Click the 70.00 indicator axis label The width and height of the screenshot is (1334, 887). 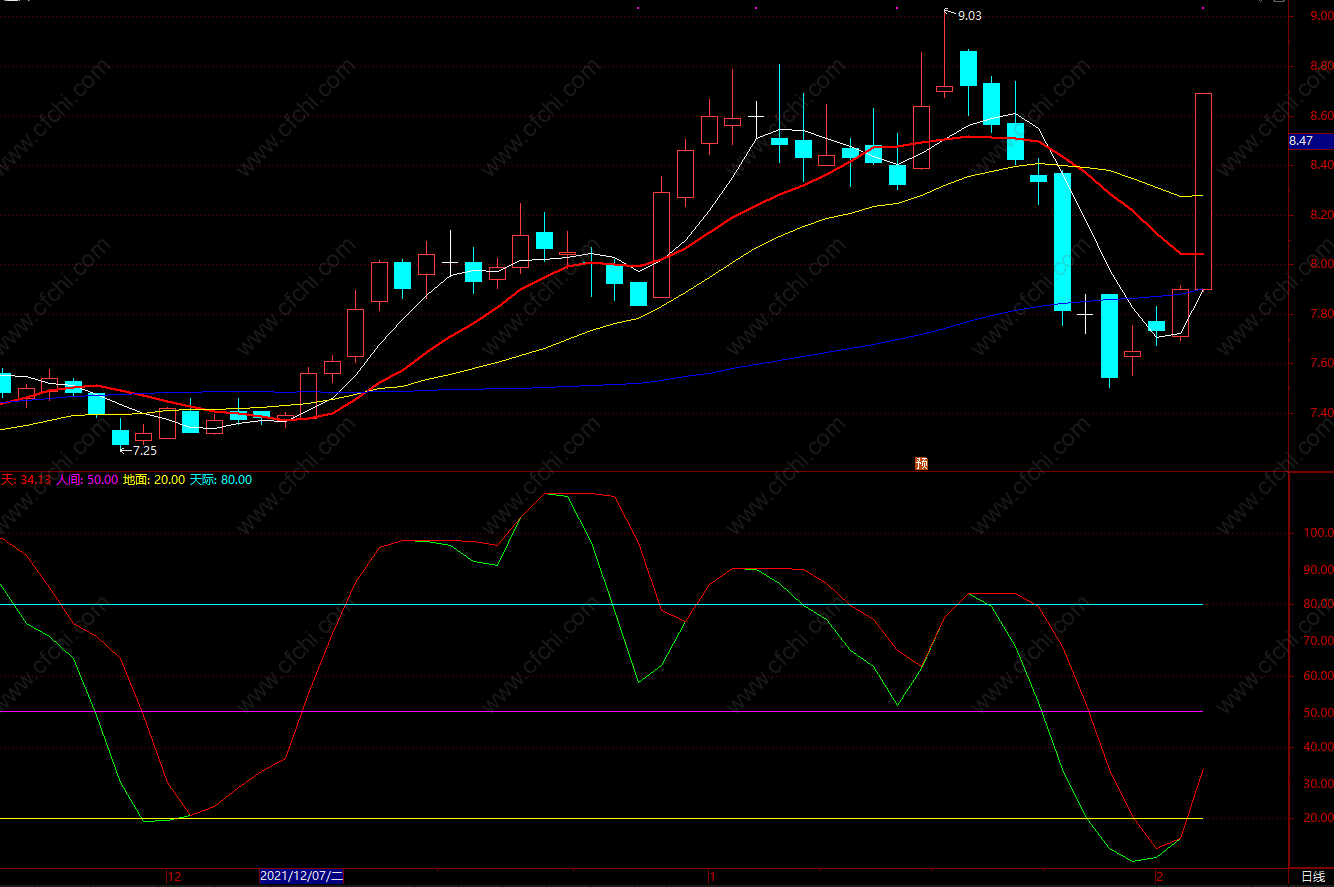pos(1320,640)
